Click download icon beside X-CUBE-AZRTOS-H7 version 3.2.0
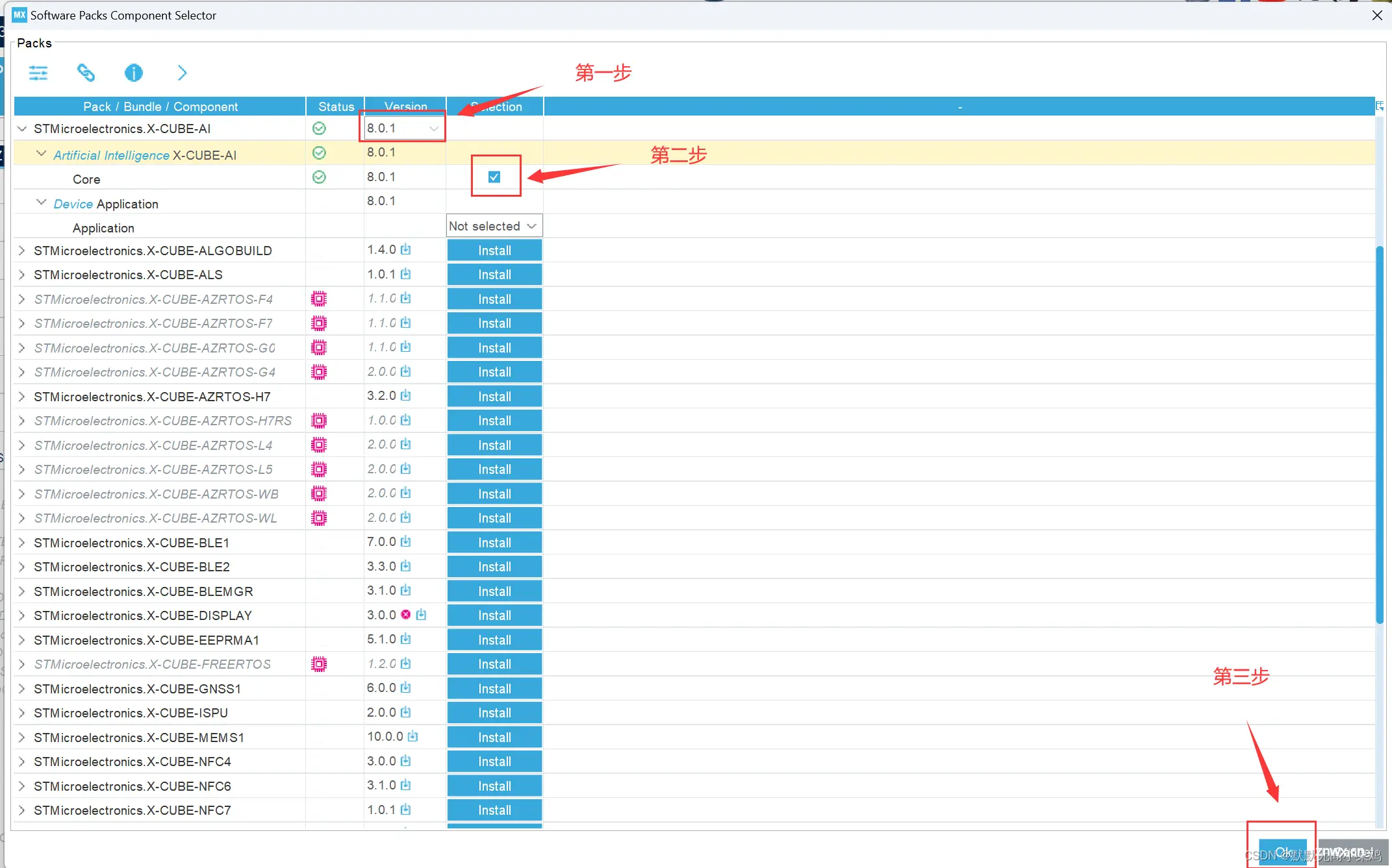This screenshot has height=868, width=1392. [406, 395]
